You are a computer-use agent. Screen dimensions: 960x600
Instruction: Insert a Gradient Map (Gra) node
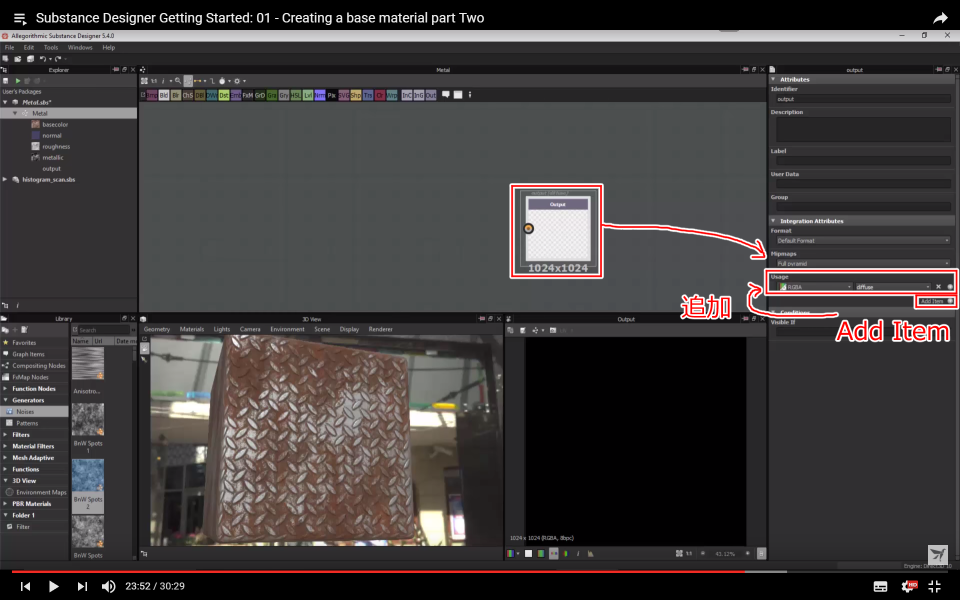tap(272, 95)
